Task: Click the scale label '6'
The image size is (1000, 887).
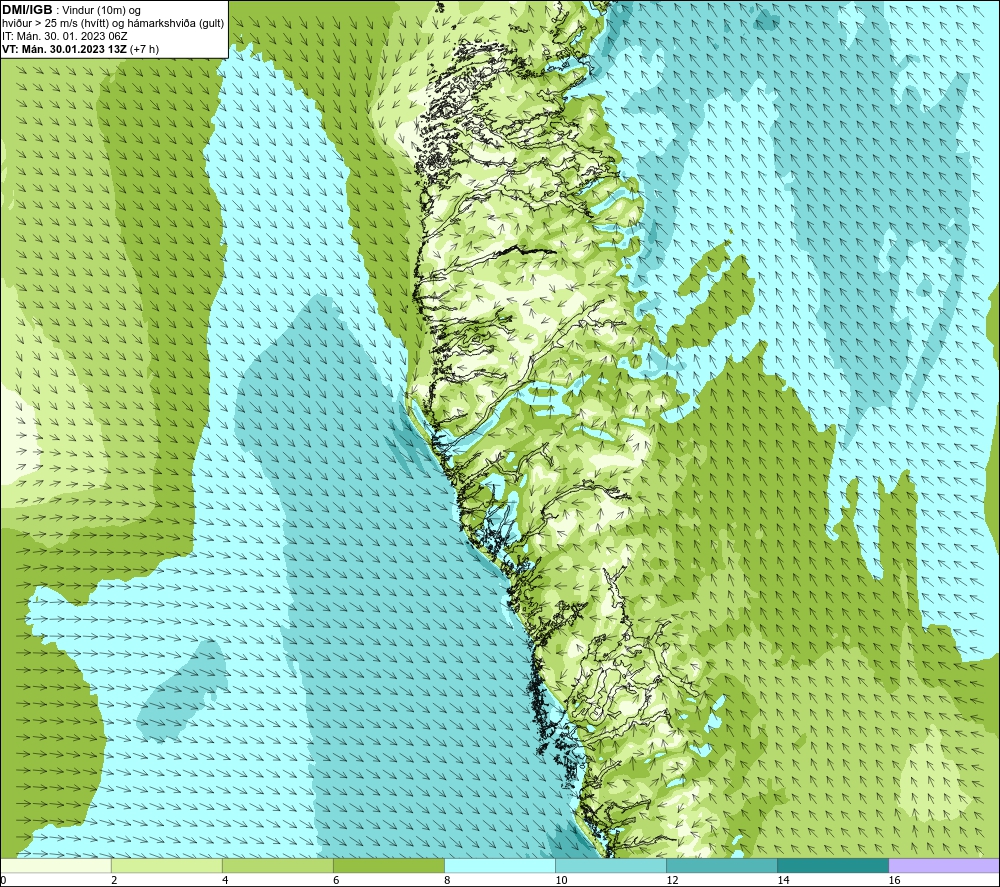Action: (336, 880)
